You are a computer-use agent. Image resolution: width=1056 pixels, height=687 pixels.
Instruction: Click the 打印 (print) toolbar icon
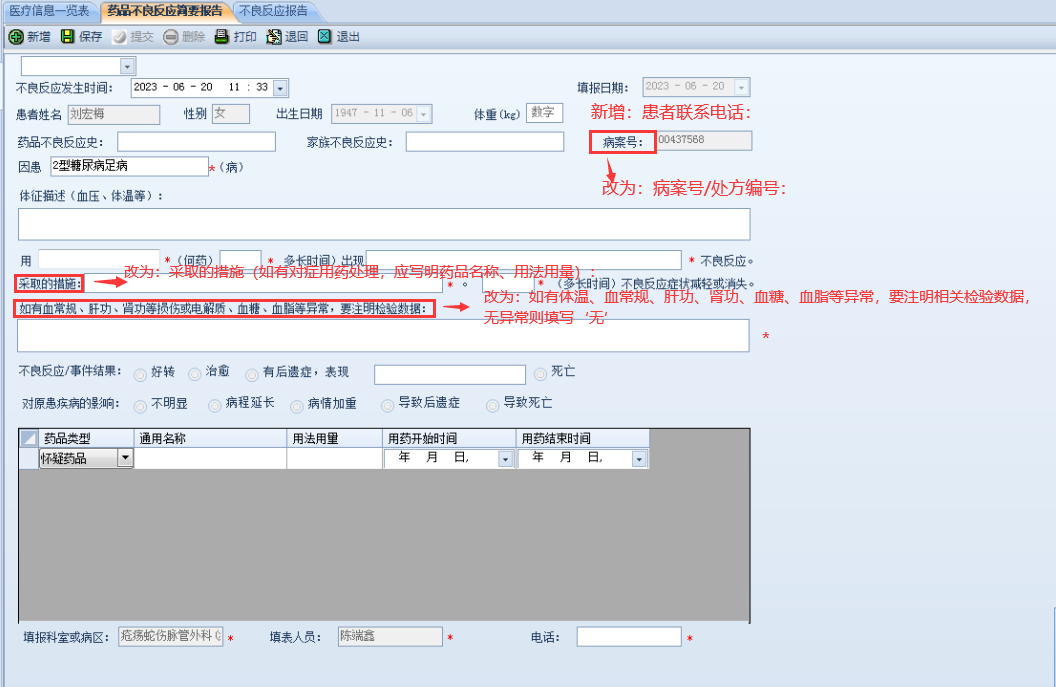pos(222,36)
